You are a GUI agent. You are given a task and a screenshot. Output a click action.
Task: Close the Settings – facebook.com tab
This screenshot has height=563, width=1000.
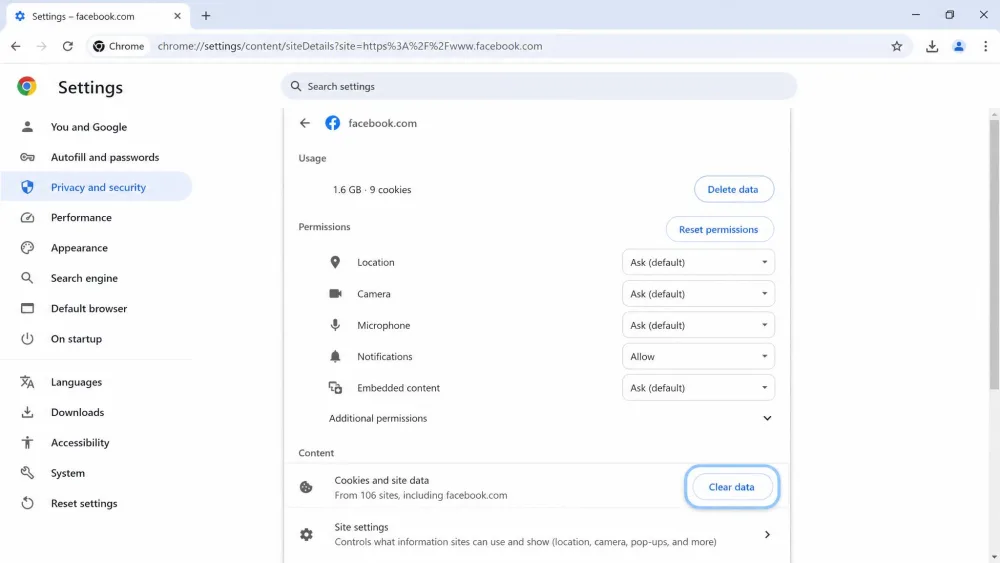coord(177,16)
